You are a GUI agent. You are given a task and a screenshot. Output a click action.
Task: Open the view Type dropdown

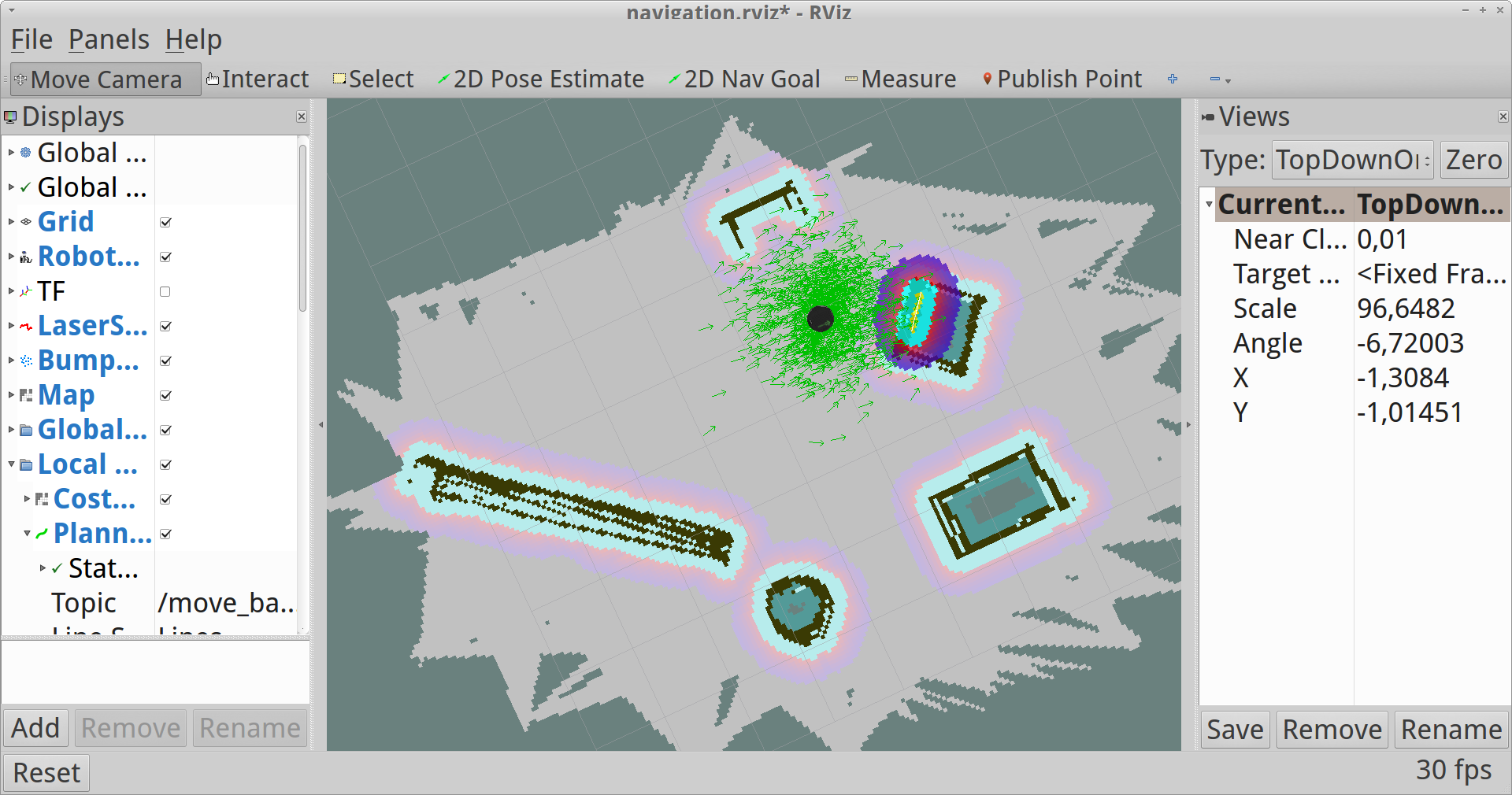pyautogui.click(x=1352, y=161)
